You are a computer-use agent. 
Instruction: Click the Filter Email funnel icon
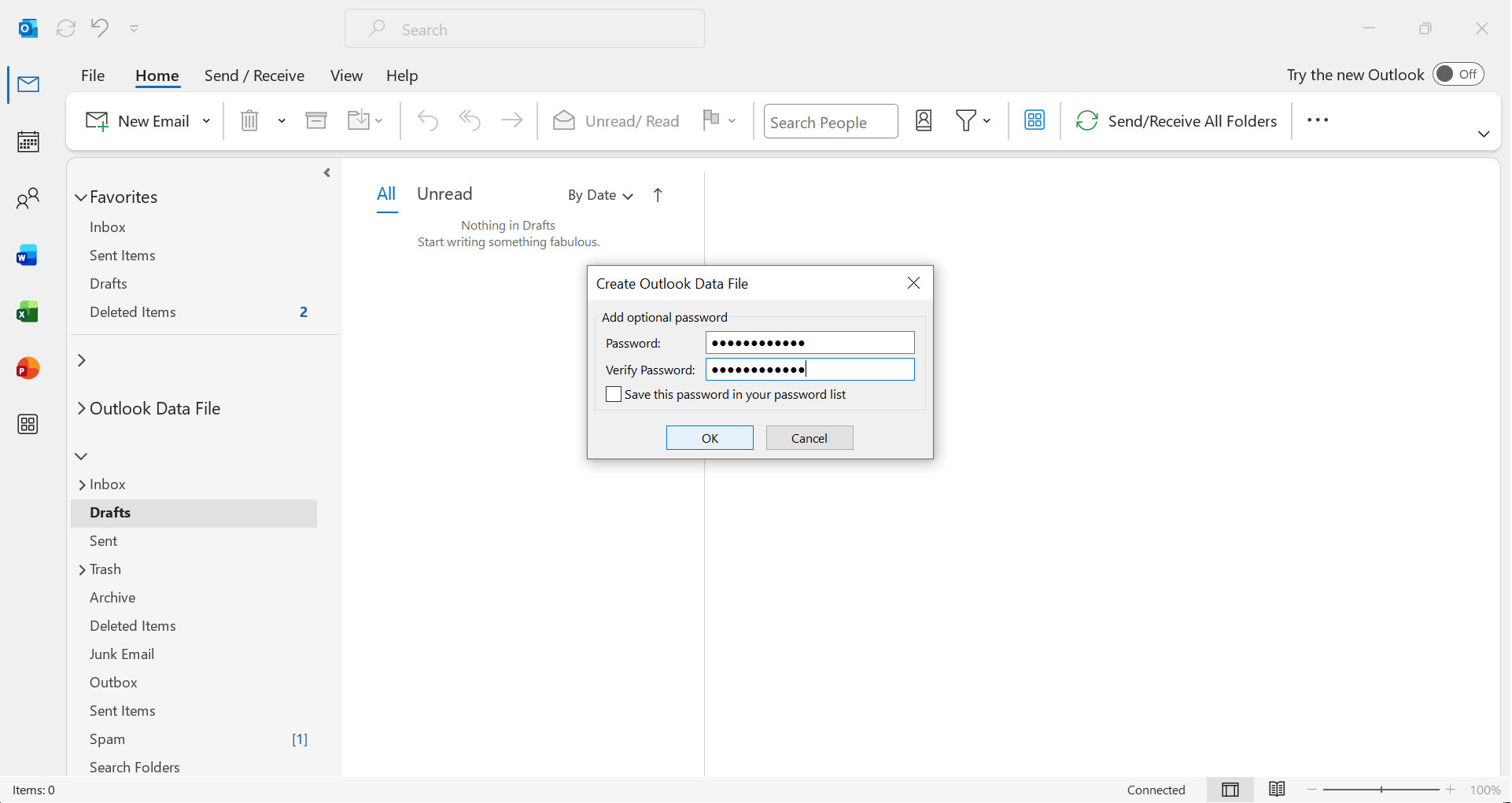coord(966,120)
